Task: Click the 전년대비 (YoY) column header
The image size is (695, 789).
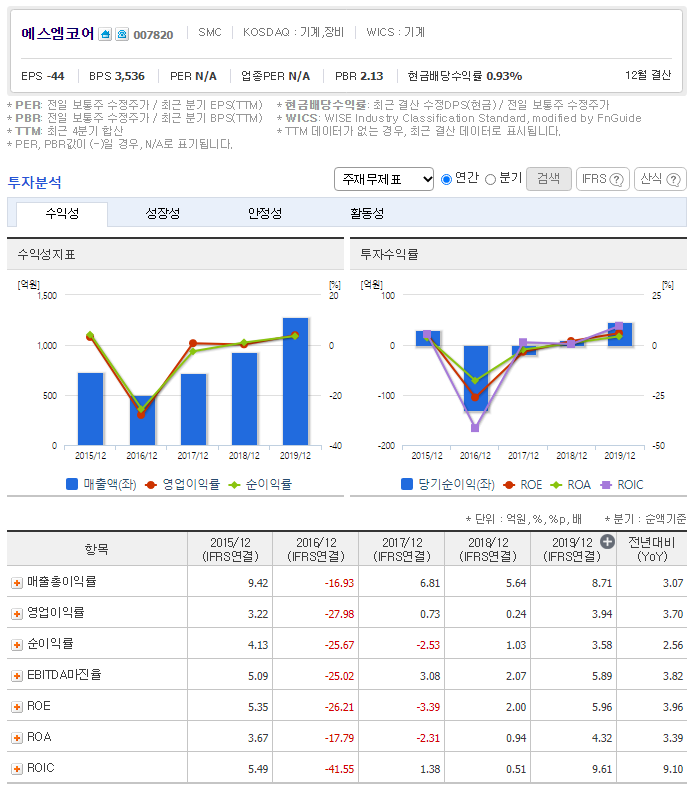Action: tap(652, 549)
